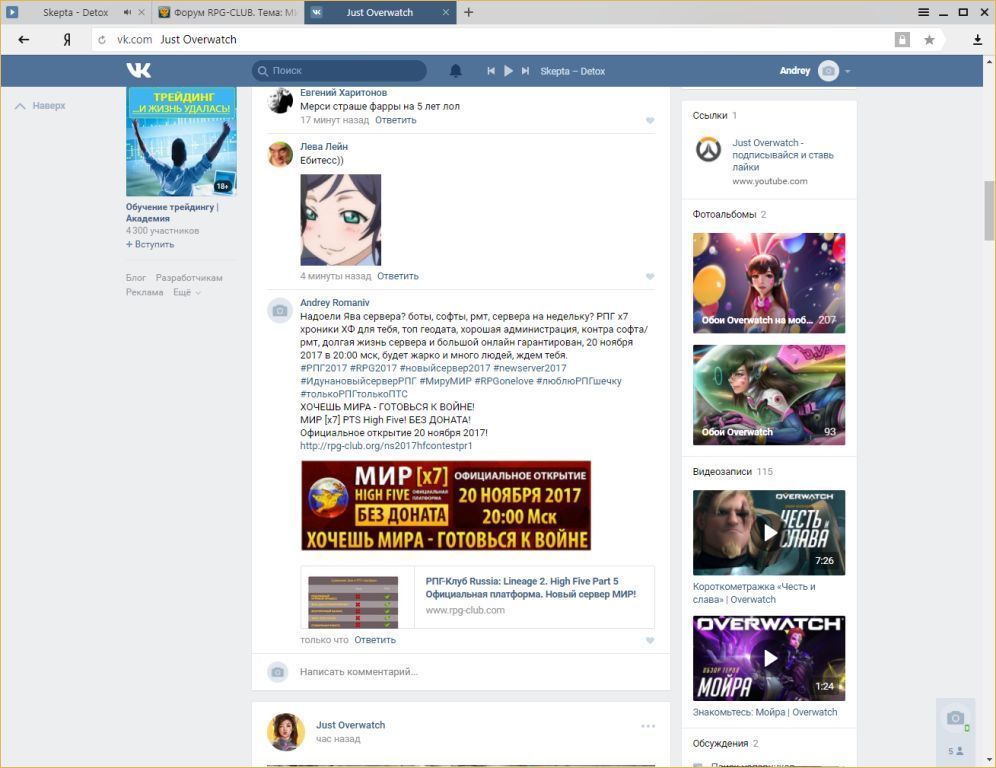Open Обои Overwatch на моб album

click(x=769, y=283)
